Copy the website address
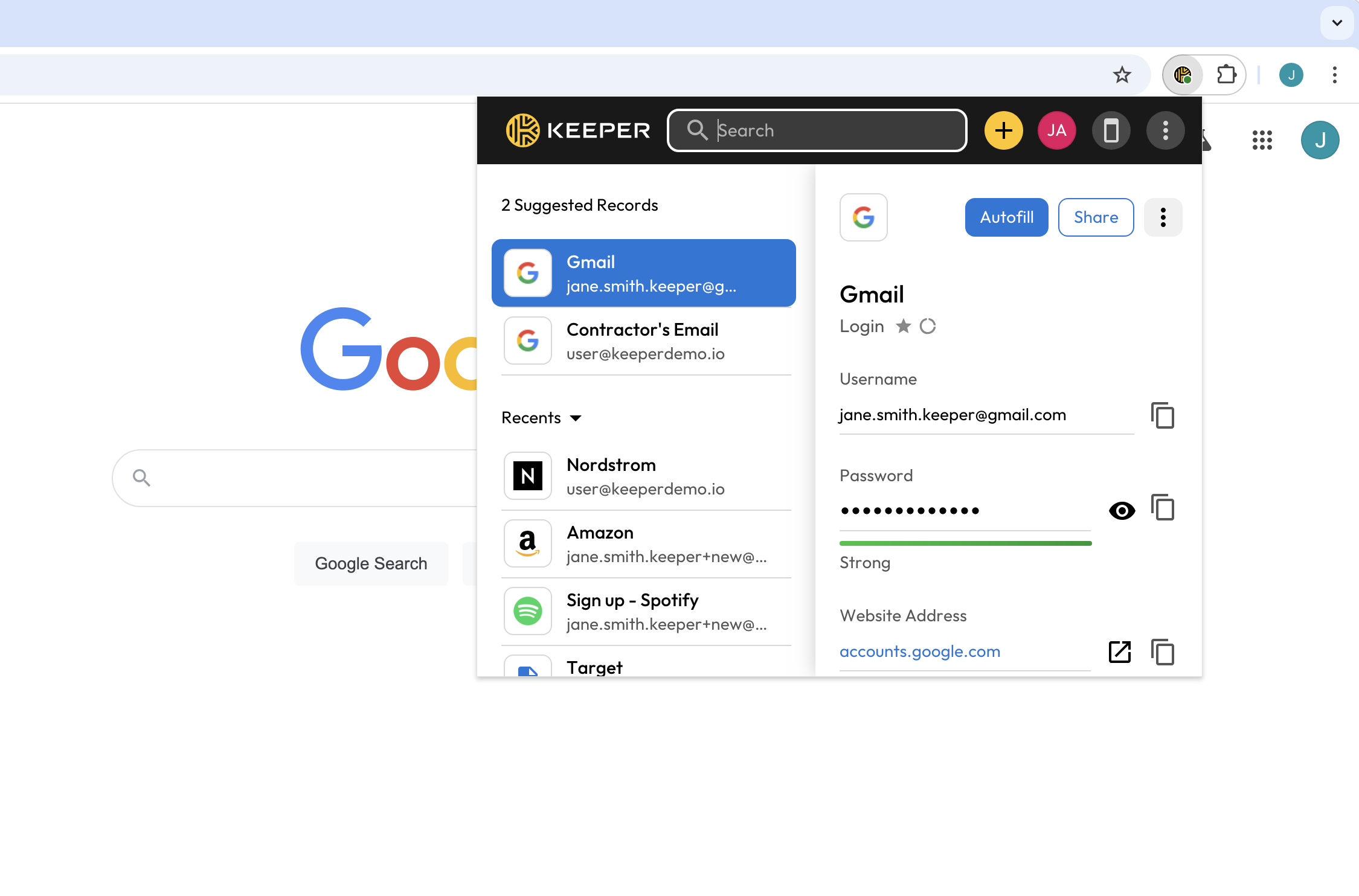 [x=1162, y=652]
